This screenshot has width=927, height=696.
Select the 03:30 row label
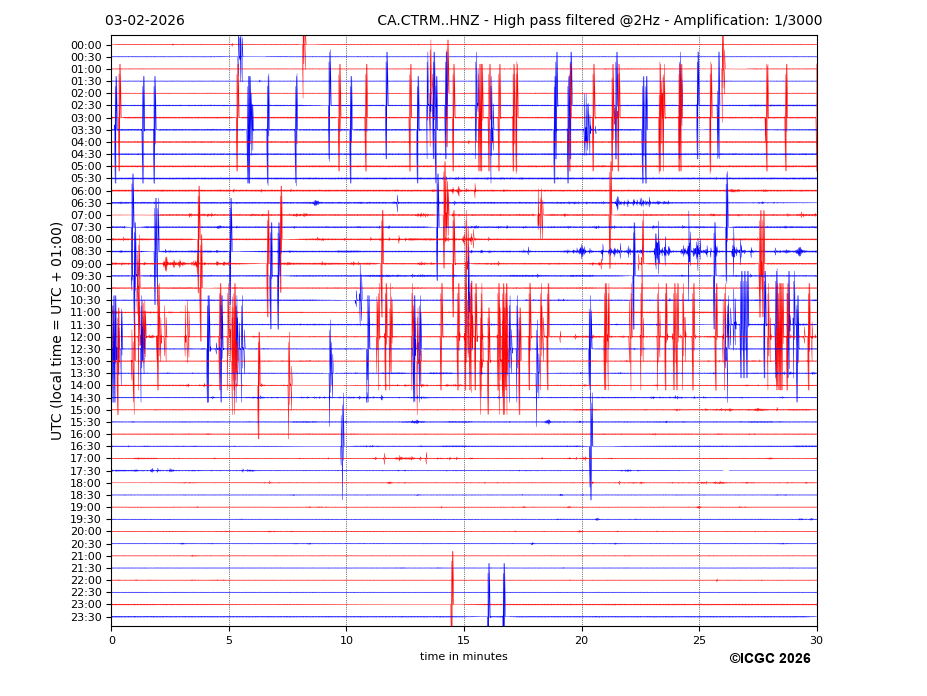[x=86, y=130]
